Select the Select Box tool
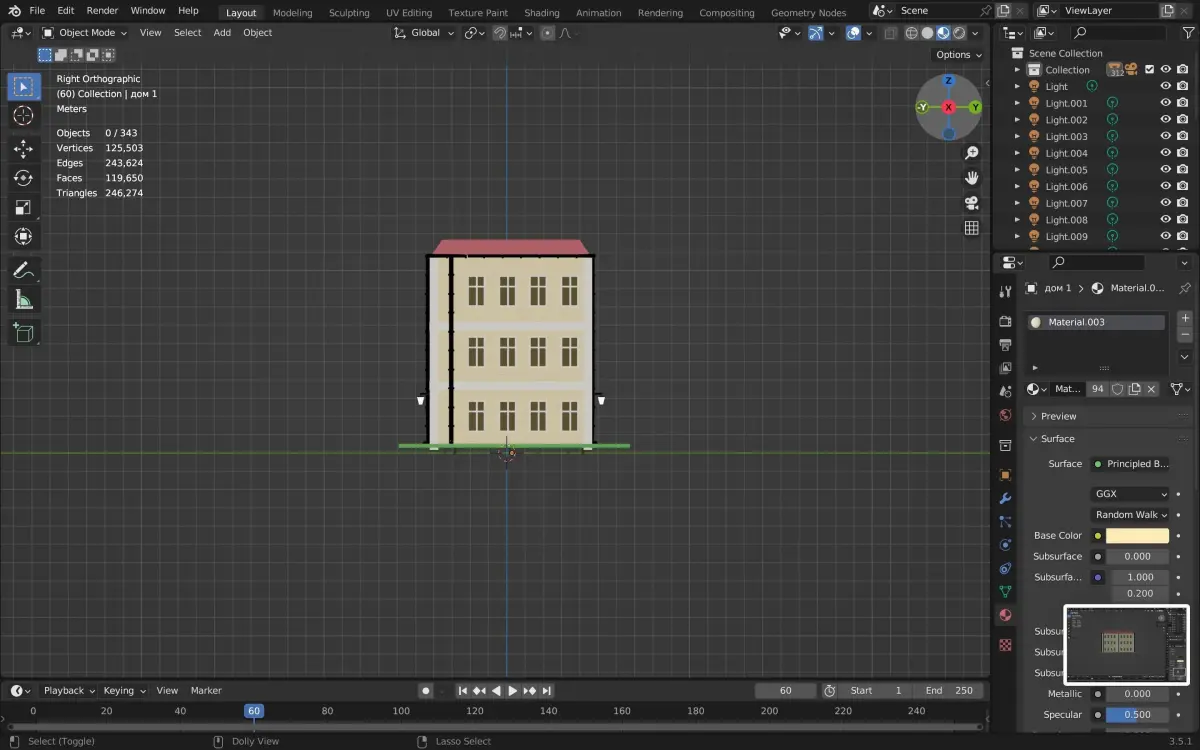The width and height of the screenshot is (1200, 750). (x=23, y=87)
